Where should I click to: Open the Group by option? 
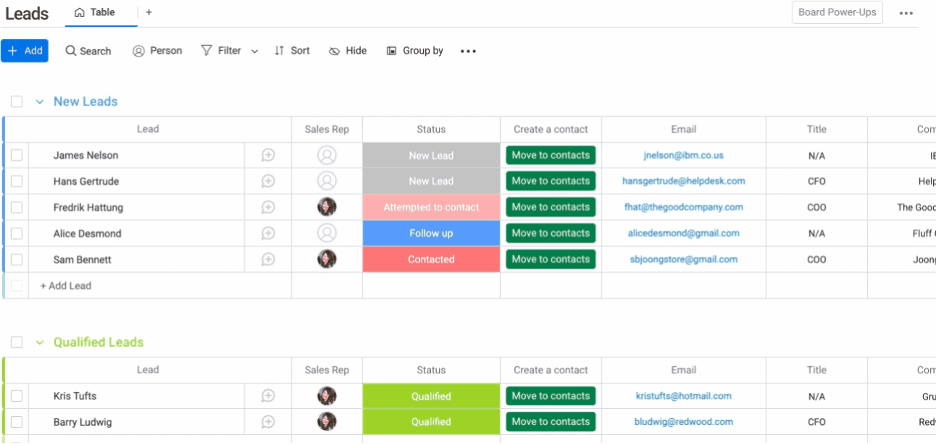(415, 51)
